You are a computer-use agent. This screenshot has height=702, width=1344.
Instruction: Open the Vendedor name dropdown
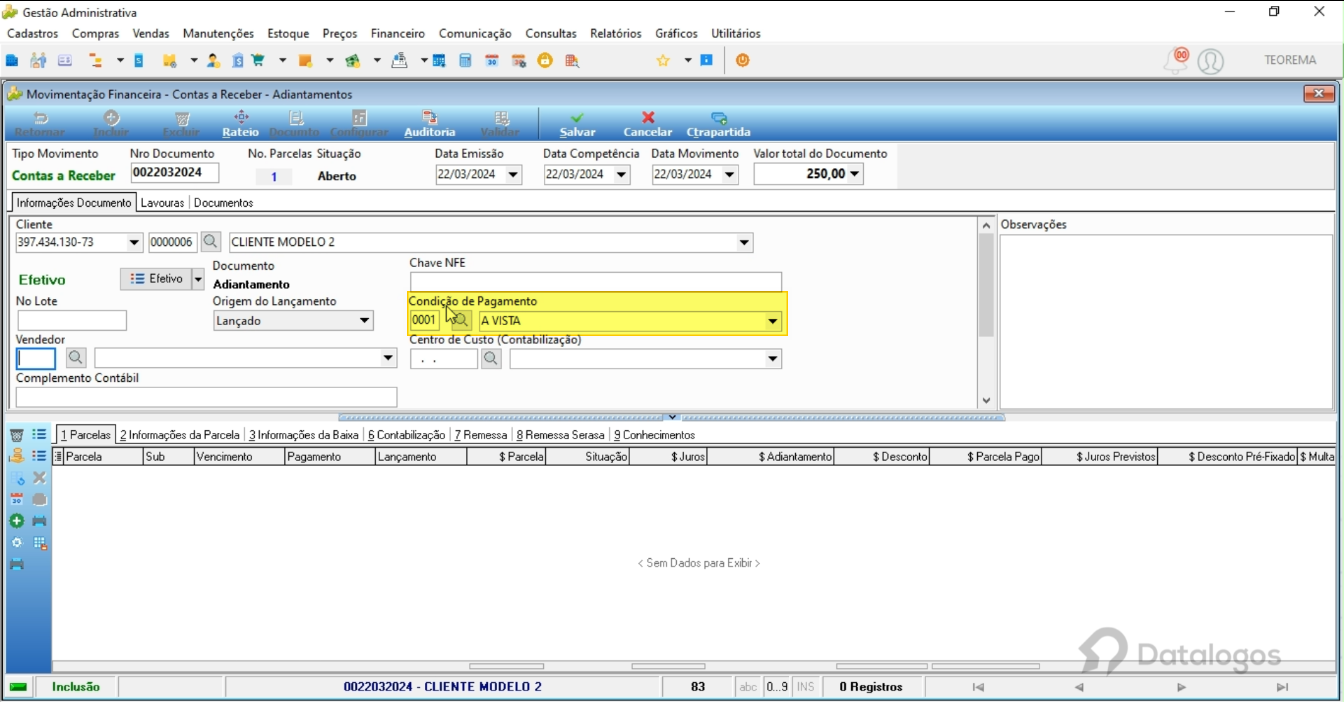point(389,358)
